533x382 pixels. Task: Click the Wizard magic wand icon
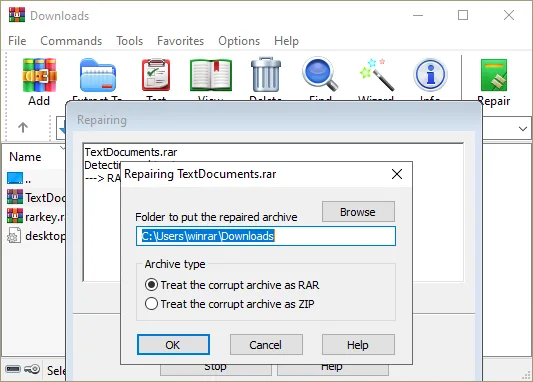(377, 74)
